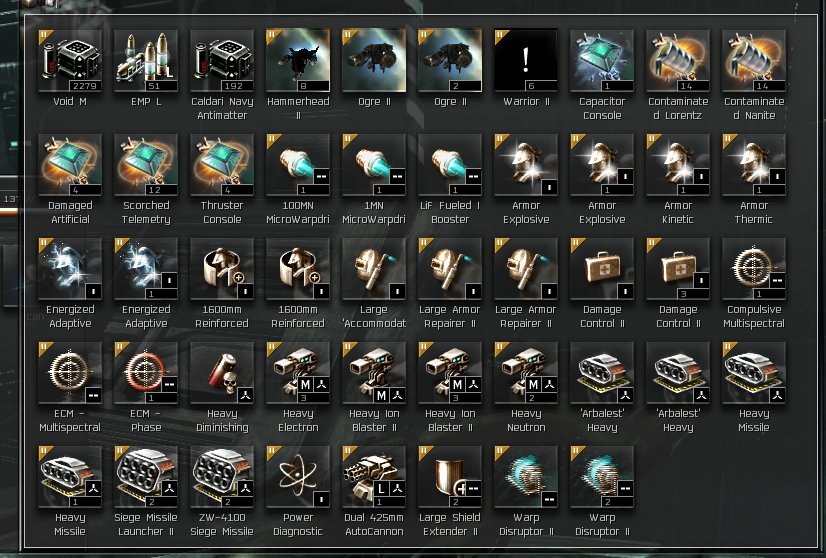The width and height of the screenshot is (826, 558).
Task: Select the Power Diagnostic atom icon
Action: [298, 477]
